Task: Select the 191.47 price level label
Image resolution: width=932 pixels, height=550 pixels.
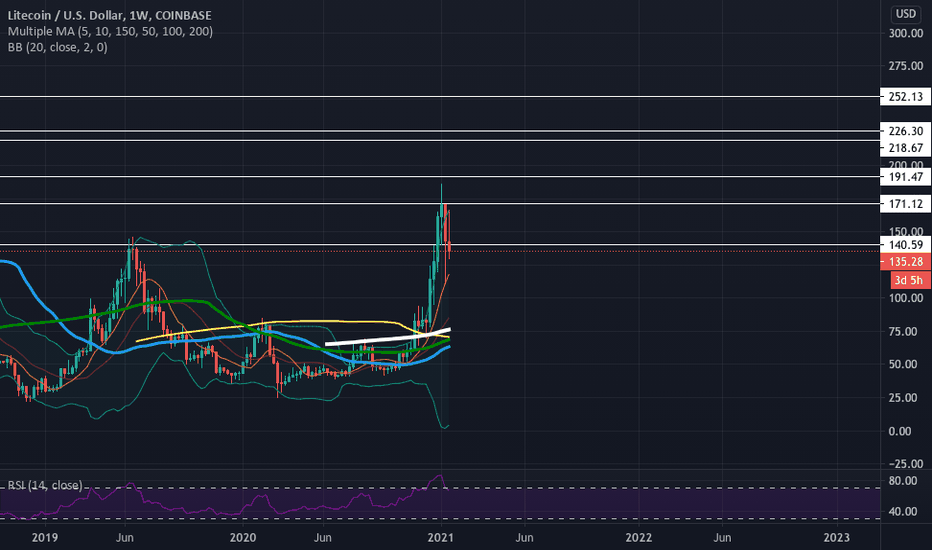Action: (905, 177)
